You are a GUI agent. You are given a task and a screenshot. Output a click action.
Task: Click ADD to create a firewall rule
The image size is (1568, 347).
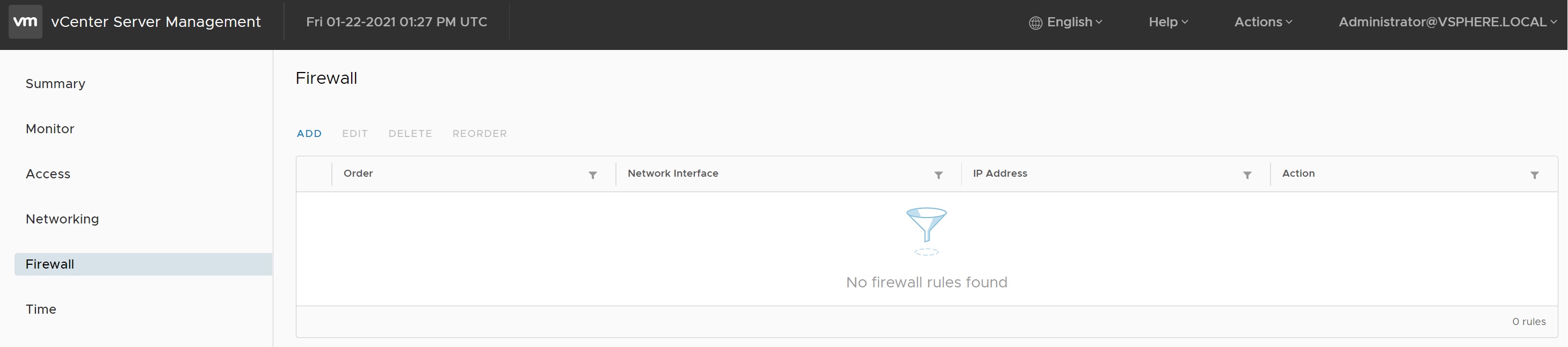click(x=309, y=133)
